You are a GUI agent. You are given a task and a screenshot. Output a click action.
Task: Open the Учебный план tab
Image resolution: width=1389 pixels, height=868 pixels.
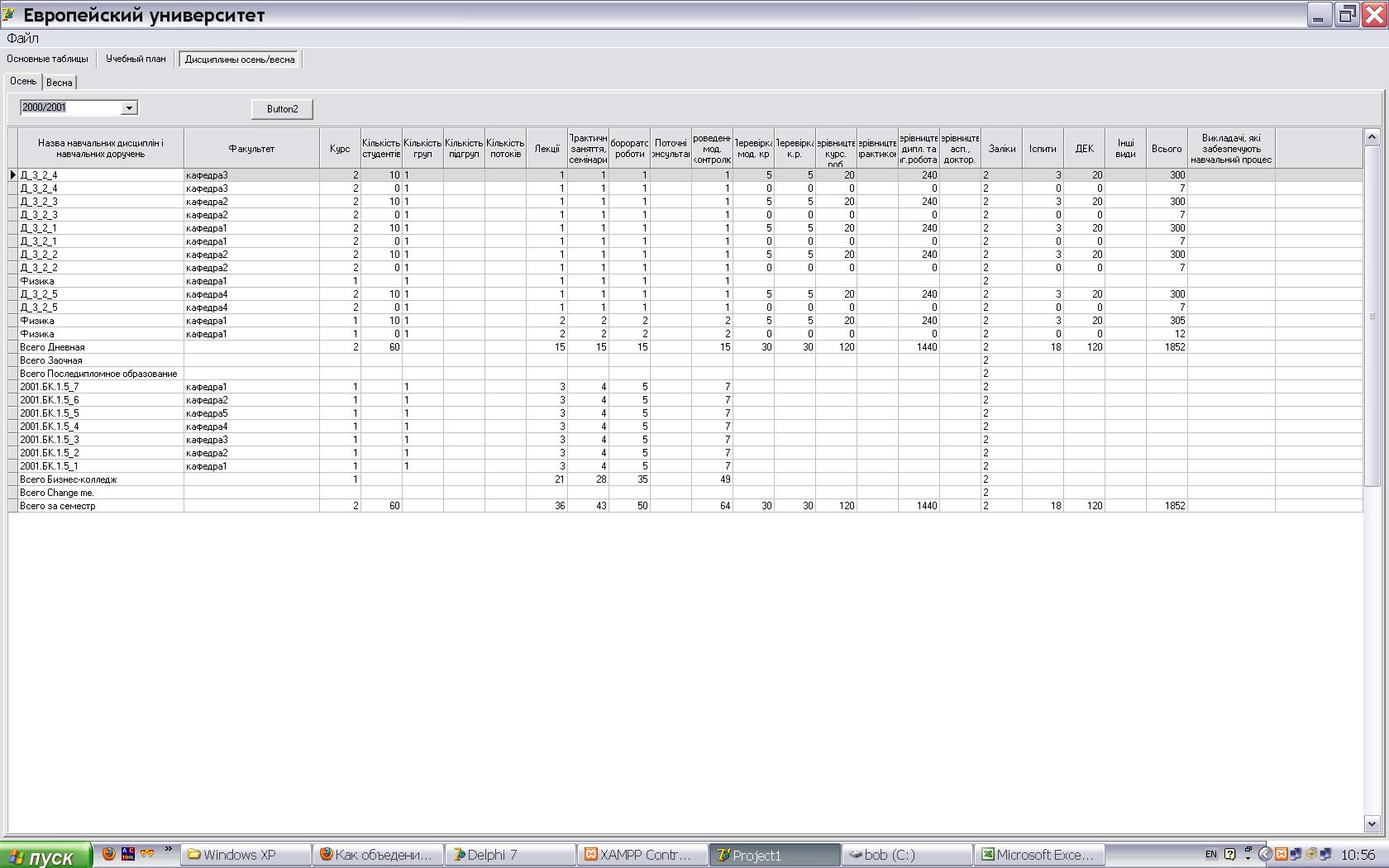point(136,59)
